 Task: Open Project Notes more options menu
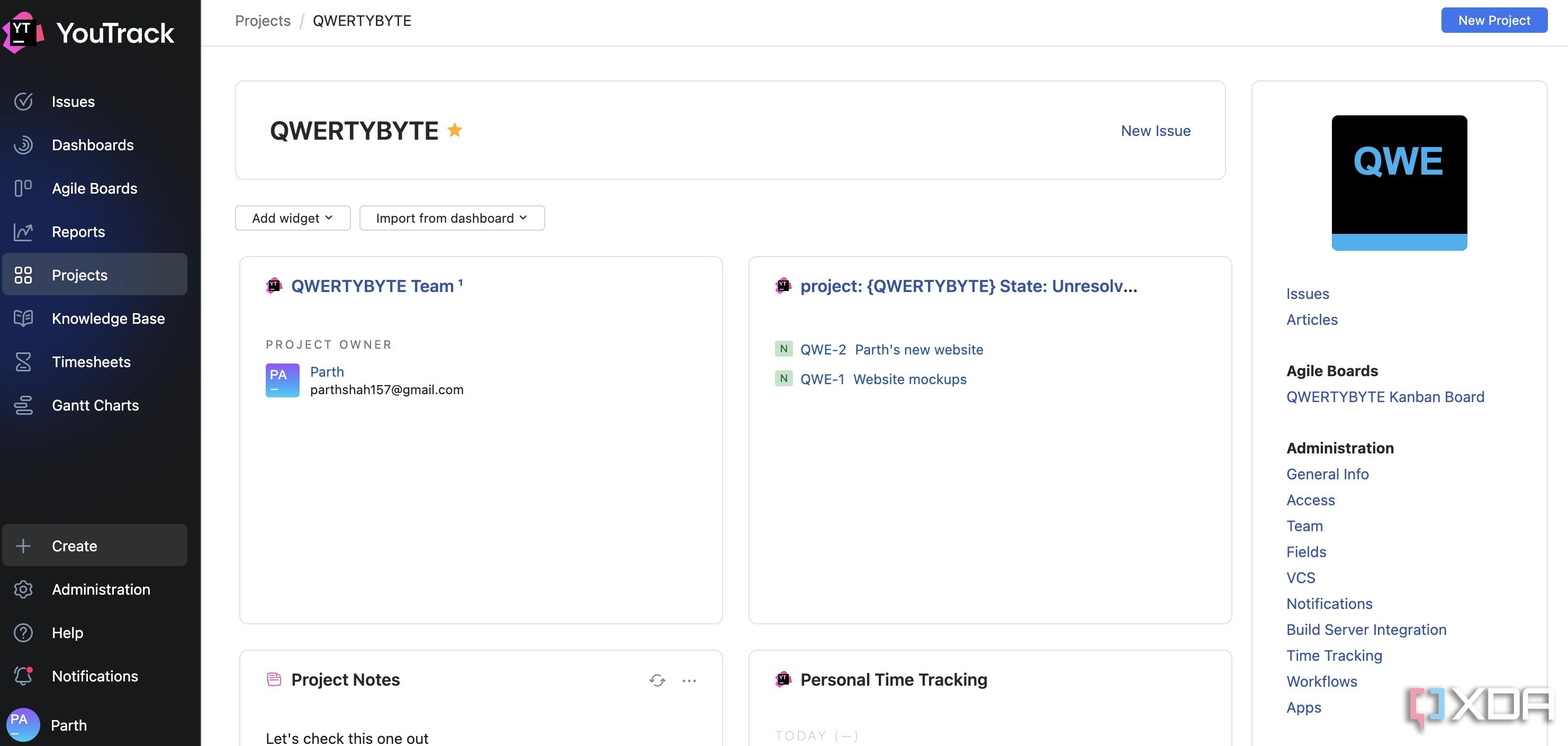689,680
